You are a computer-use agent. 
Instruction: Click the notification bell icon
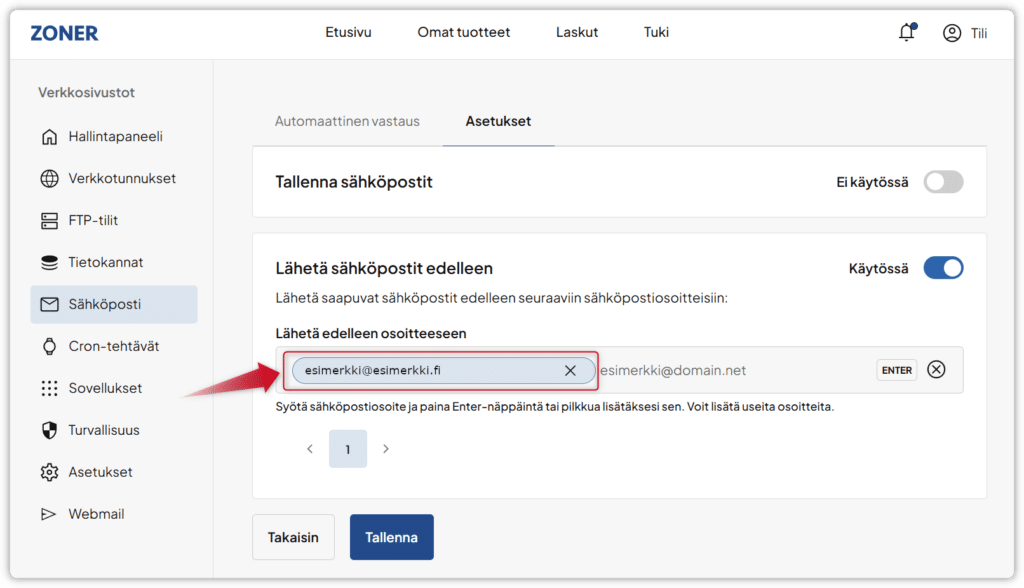(906, 32)
